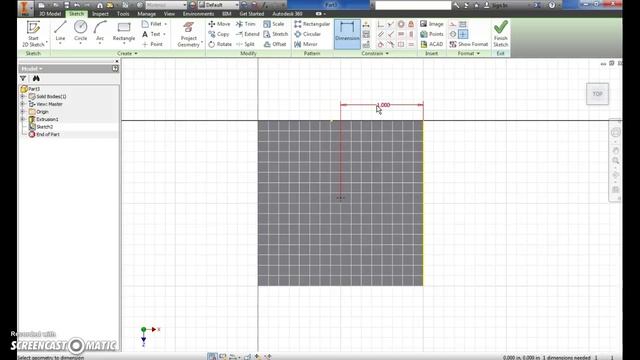Viewport: 640px width, 360px height.
Task: Start a new 2D Sketch
Action: (33, 34)
